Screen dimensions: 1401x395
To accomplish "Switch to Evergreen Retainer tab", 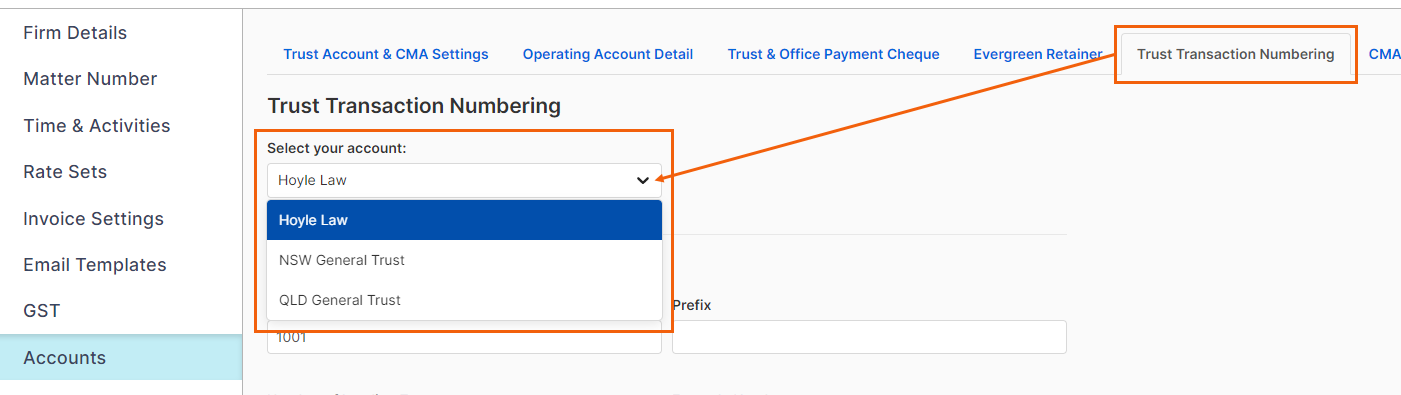I will pos(1038,54).
